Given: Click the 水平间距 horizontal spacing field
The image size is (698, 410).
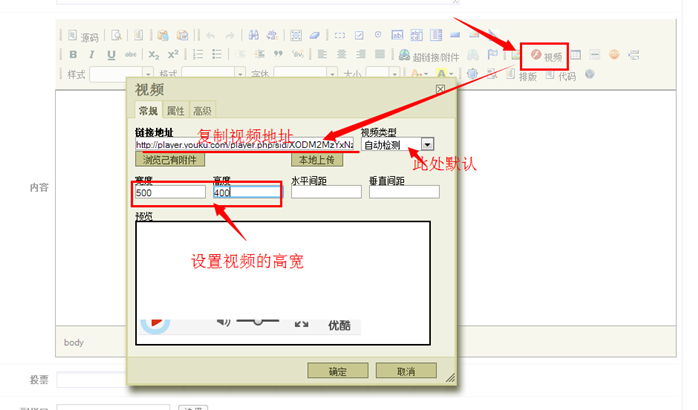Looking at the screenshot, I should [326, 192].
